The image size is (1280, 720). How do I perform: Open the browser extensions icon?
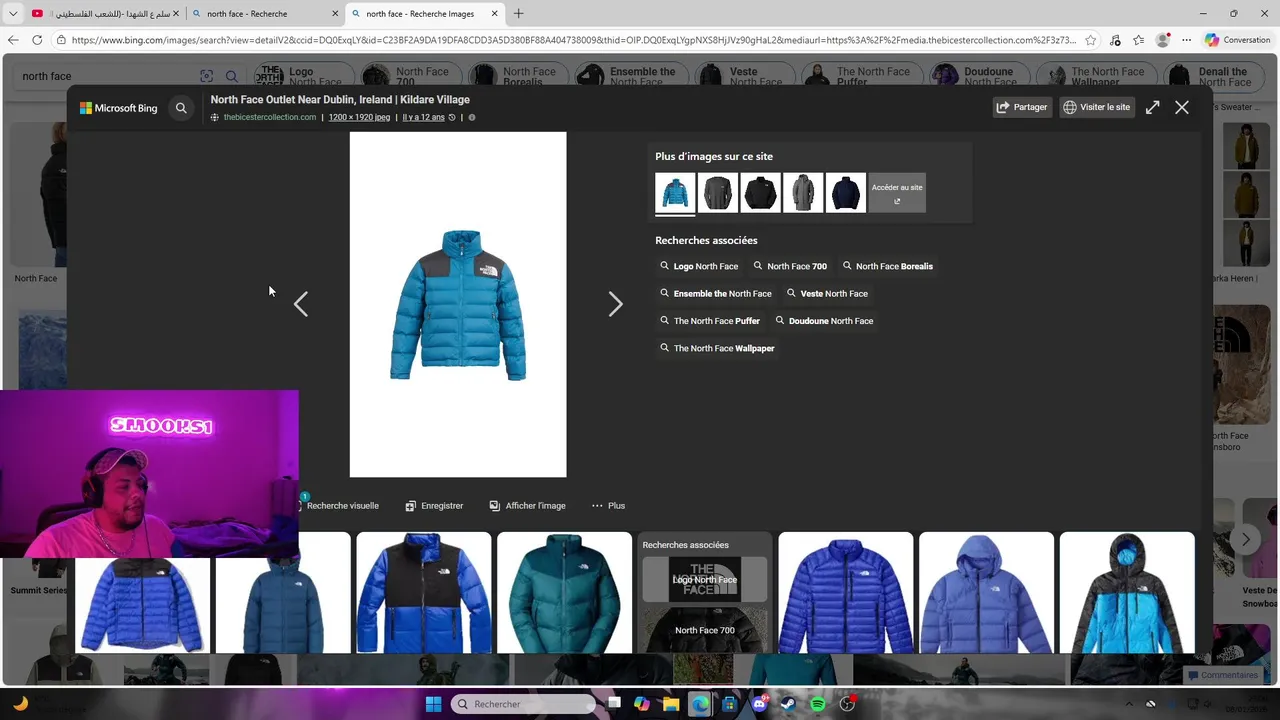click(1115, 40)
